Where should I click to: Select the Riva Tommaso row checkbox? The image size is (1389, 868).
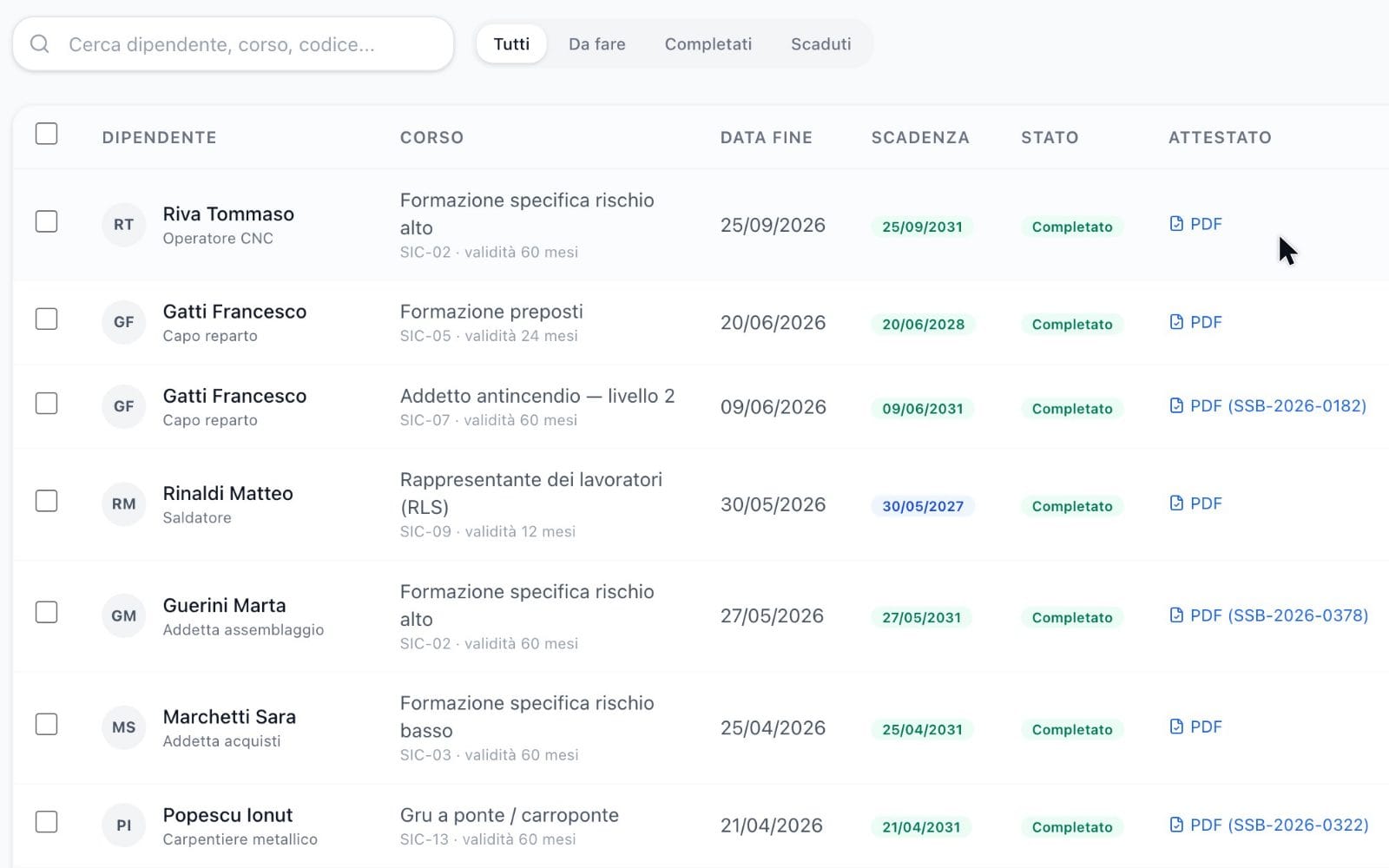(46, 221)
